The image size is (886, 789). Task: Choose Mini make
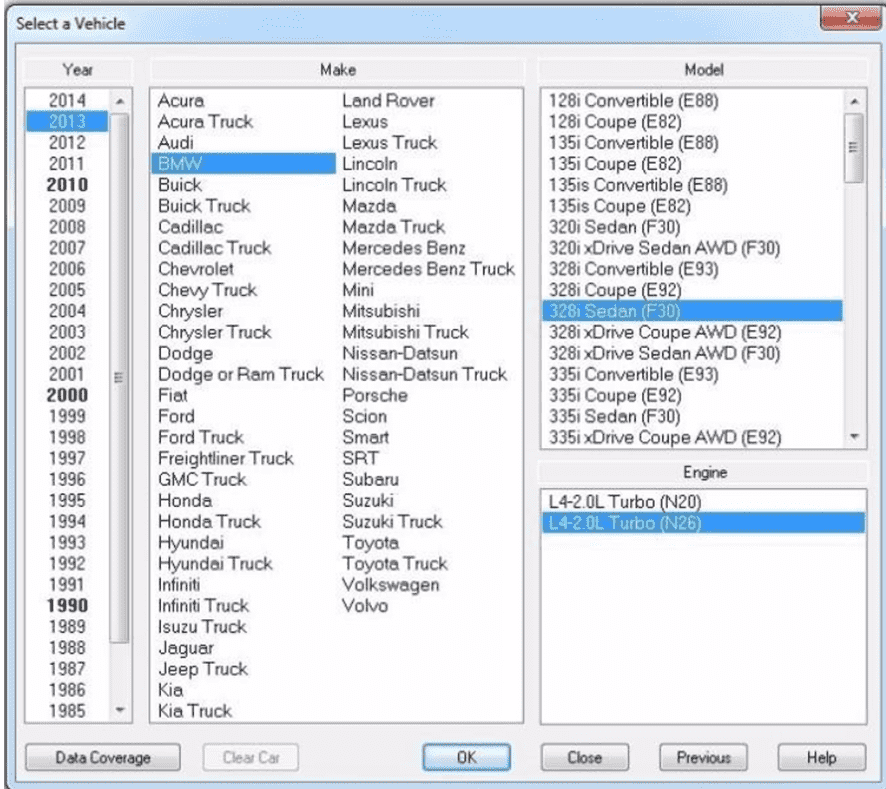coord(358,290)
